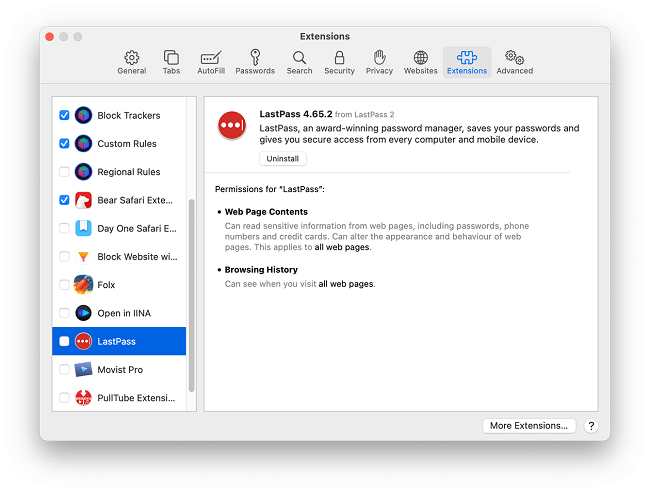Open the General preferences gear icon
The width and height of the screenshot is (650, 493).
tap(131, 57)
